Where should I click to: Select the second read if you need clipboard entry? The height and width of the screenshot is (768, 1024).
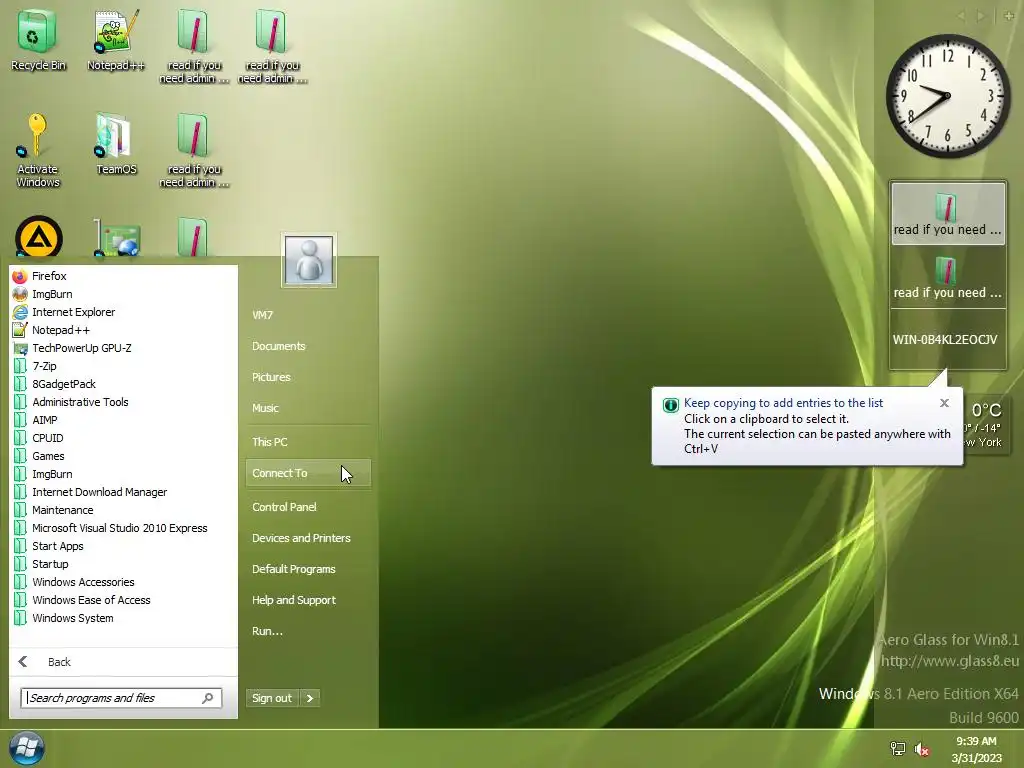948,276
